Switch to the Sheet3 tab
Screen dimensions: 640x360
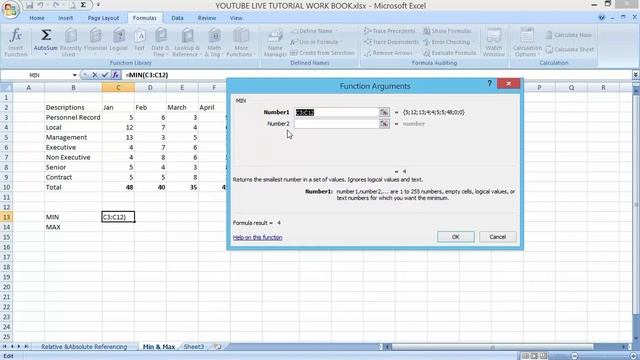[x=193, y=347]
